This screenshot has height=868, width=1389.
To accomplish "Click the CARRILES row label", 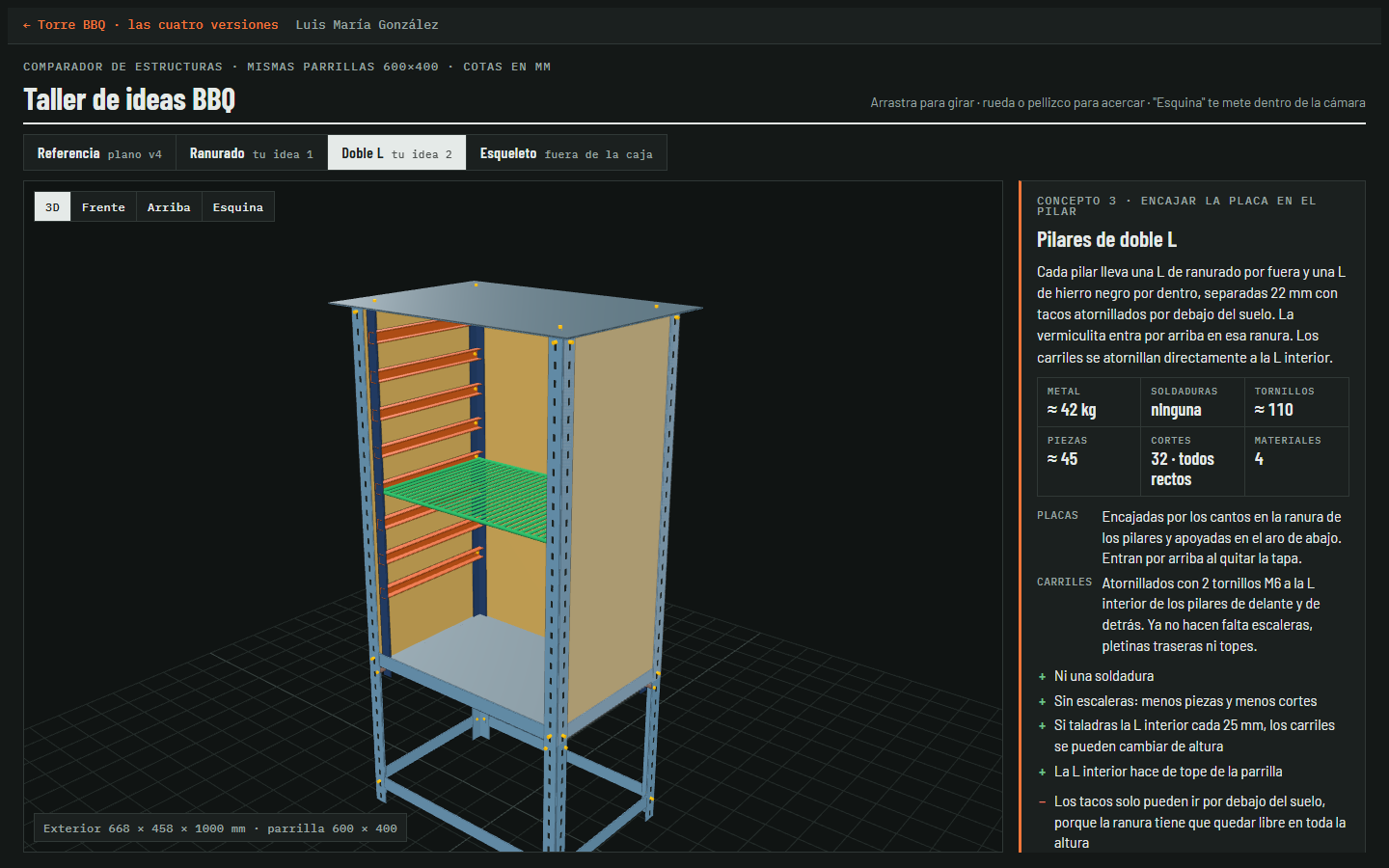I will coord(1064,583).
